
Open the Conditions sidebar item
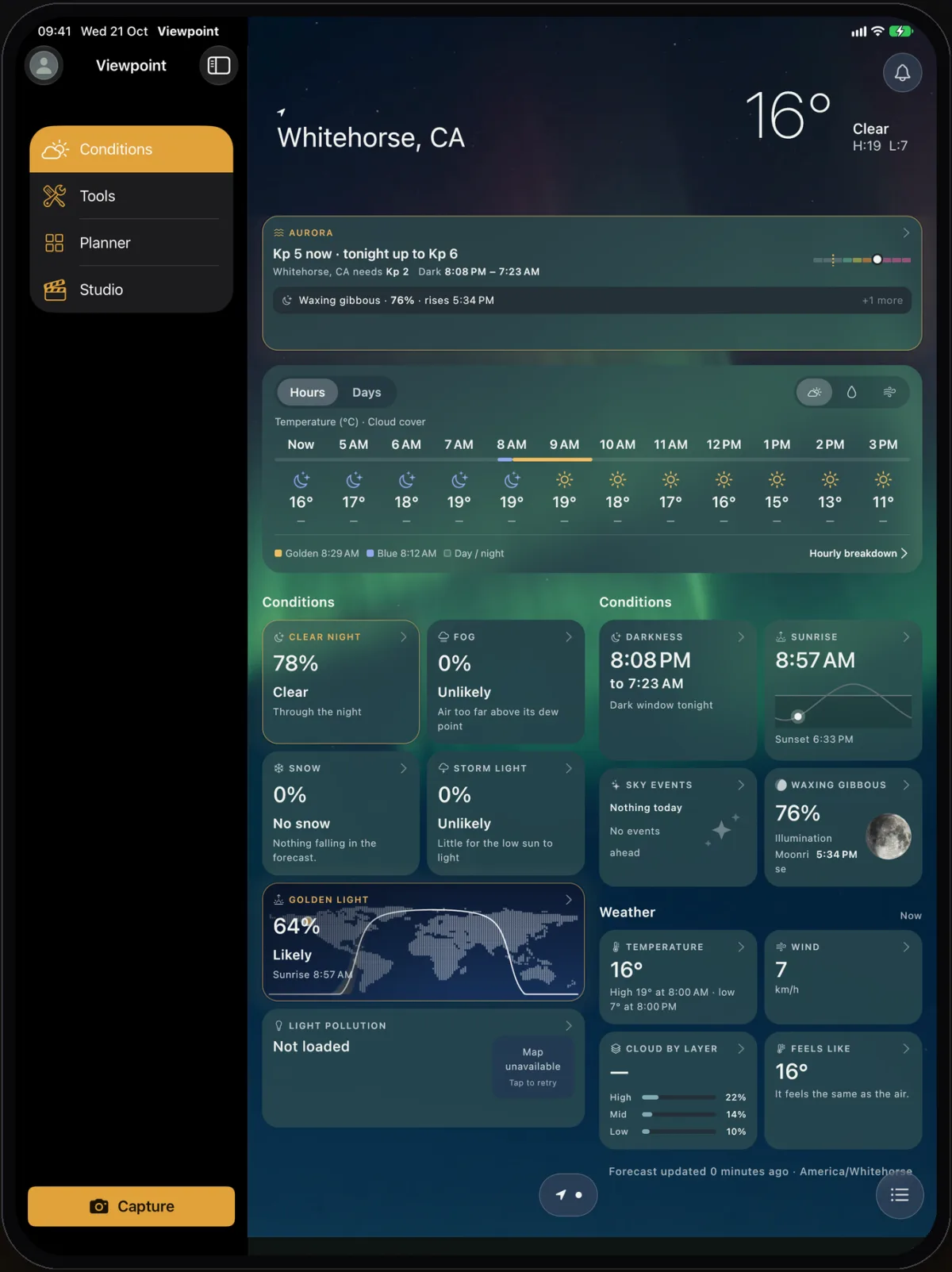132,149
